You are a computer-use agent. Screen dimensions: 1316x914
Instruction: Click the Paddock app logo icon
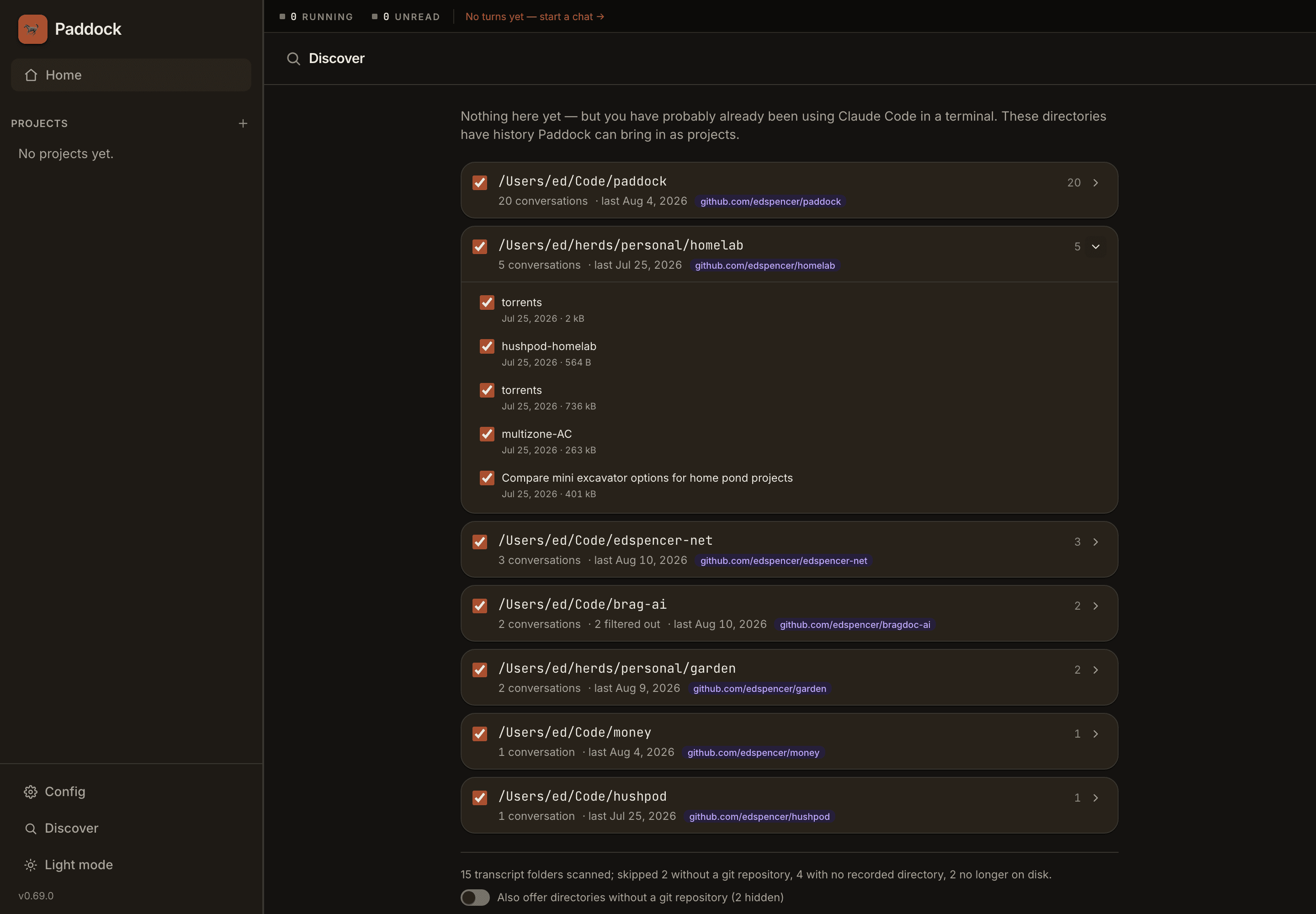click(x=32, y=29)
